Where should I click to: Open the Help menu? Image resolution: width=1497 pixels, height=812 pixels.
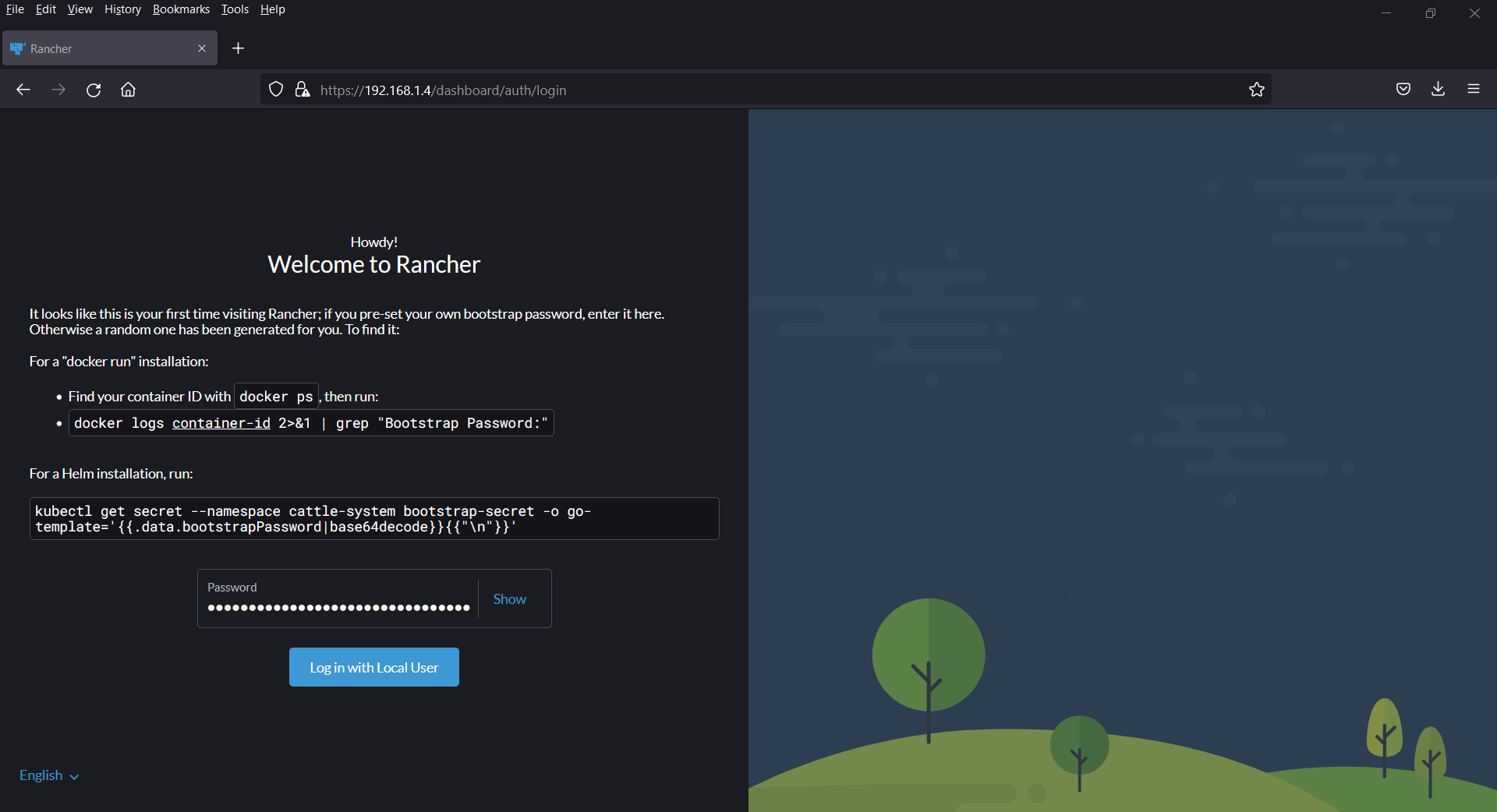(273, 9)
